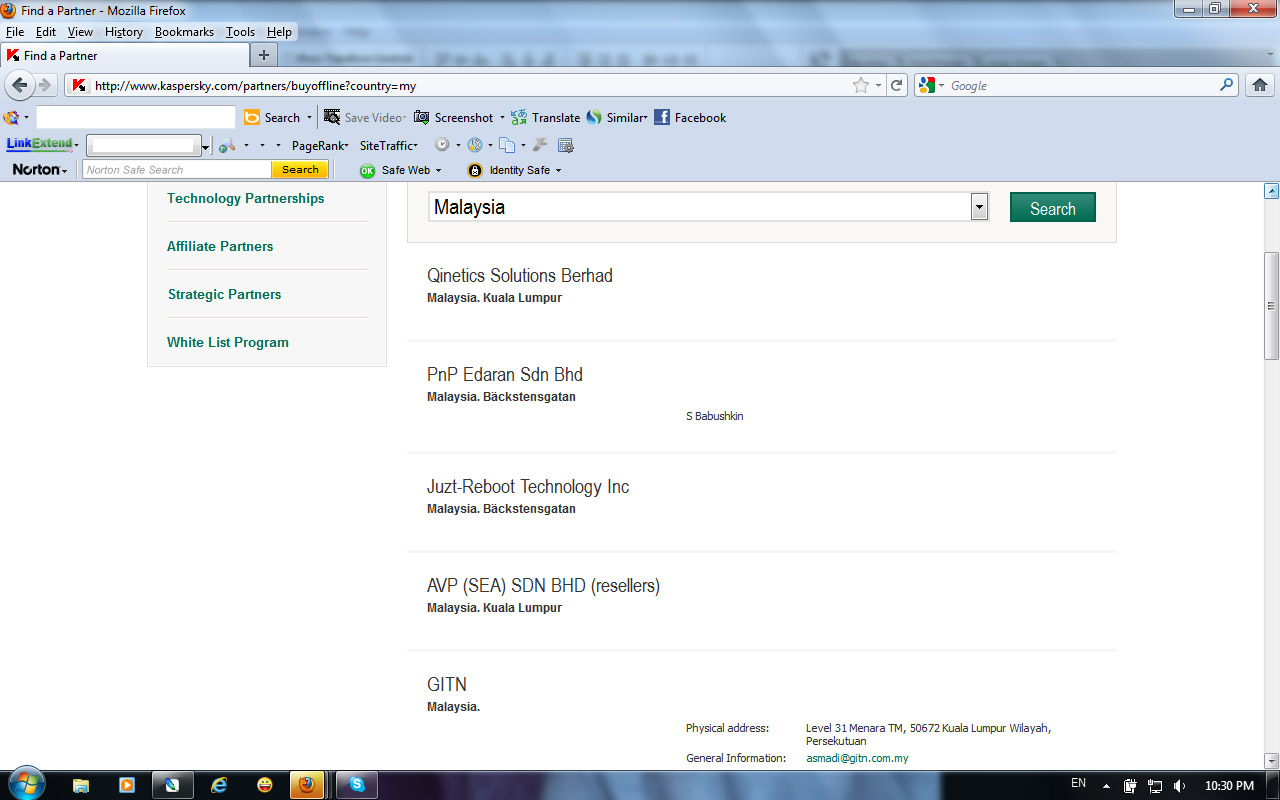The height and width of the screenshot is (800, 1280).
Task: Open the Norton dropdown menu
Action: click(40, 170)
